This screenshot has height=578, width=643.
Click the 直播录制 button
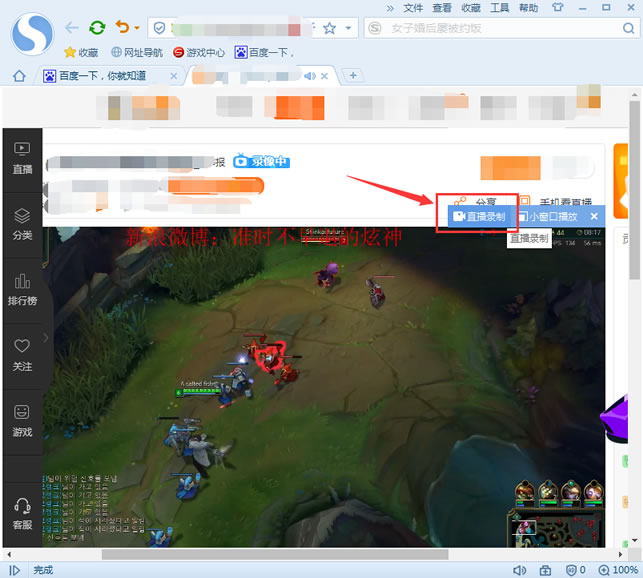click(479, 216)
